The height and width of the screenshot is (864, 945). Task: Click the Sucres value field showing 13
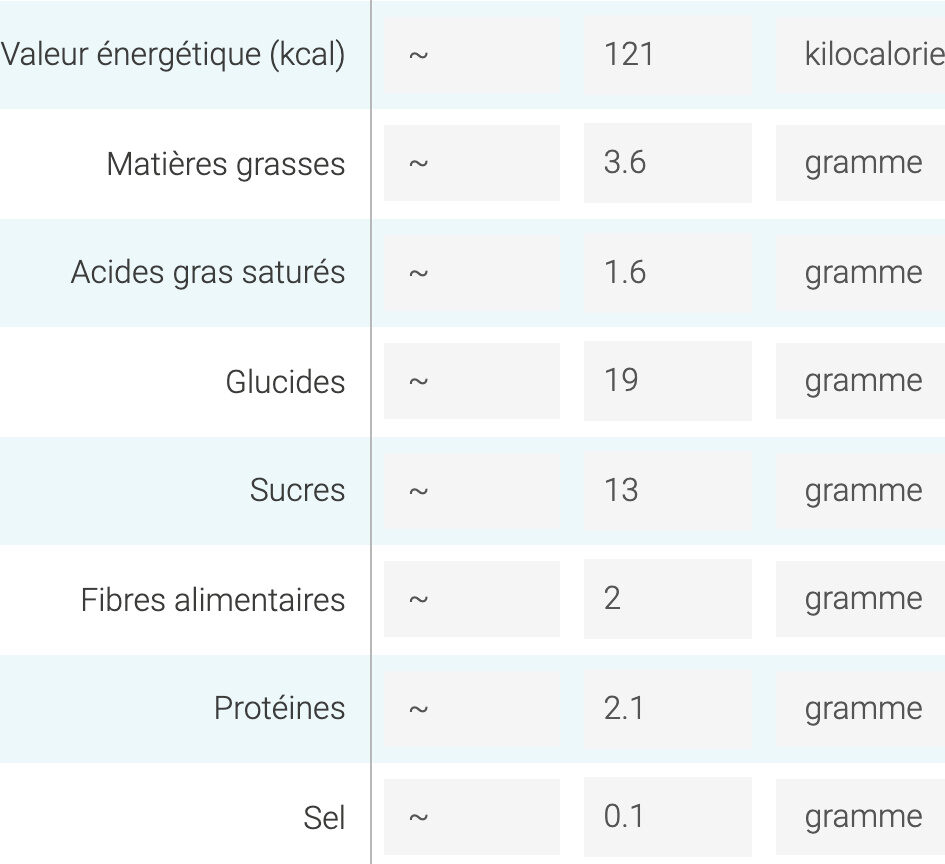(667, 490)
